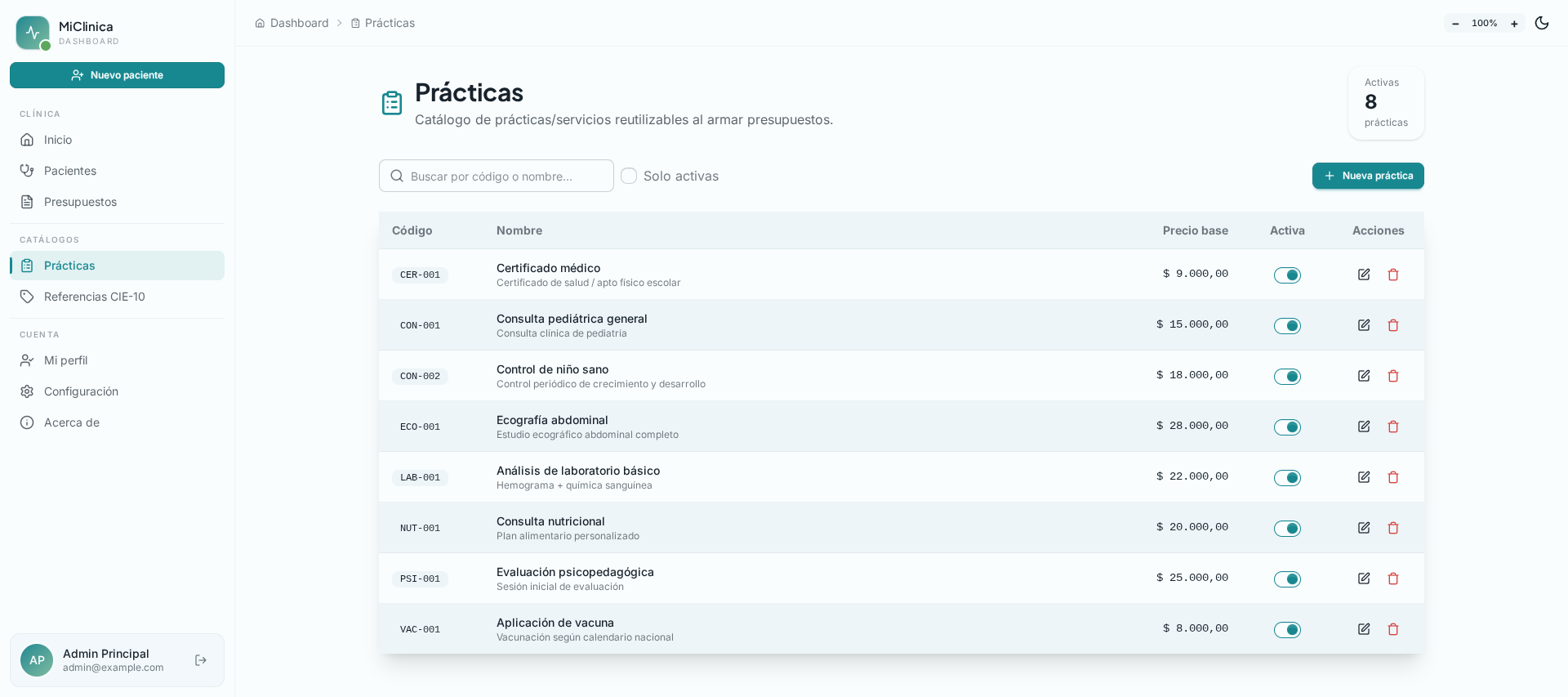The image size is (1568, 697).
Task: Delete the Aplicación de vacuna practice
Action: coord(1393,629)
